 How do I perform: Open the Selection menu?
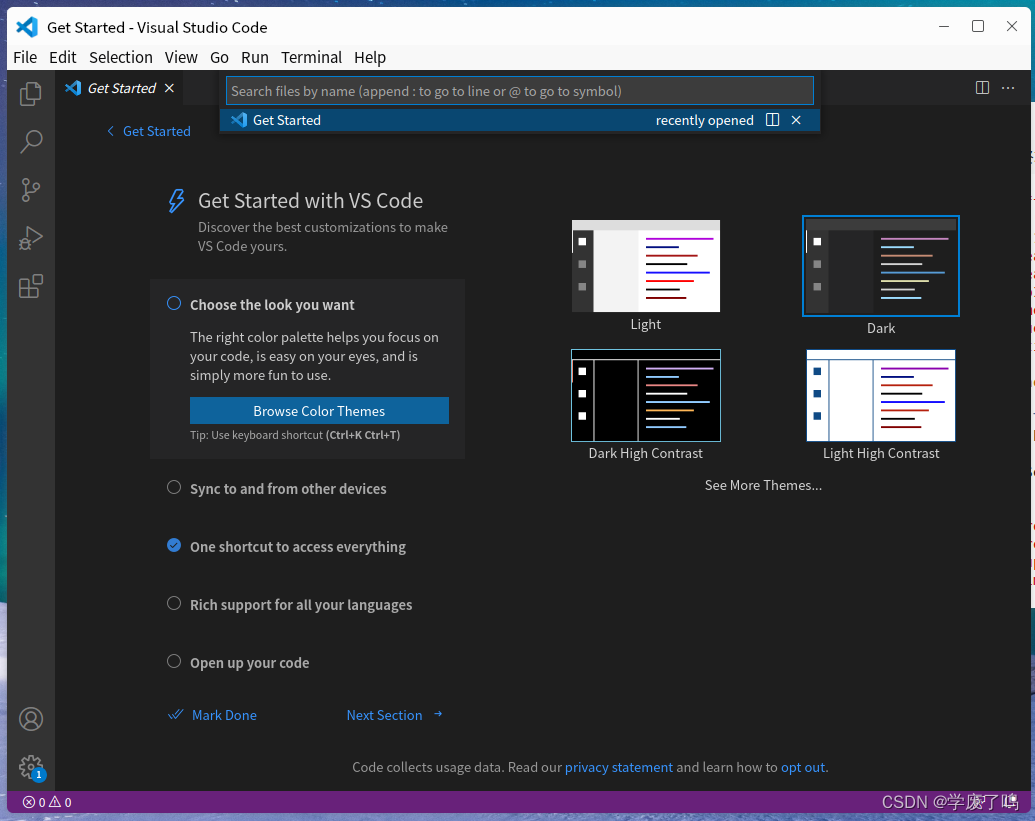click(x=121, y=57)
